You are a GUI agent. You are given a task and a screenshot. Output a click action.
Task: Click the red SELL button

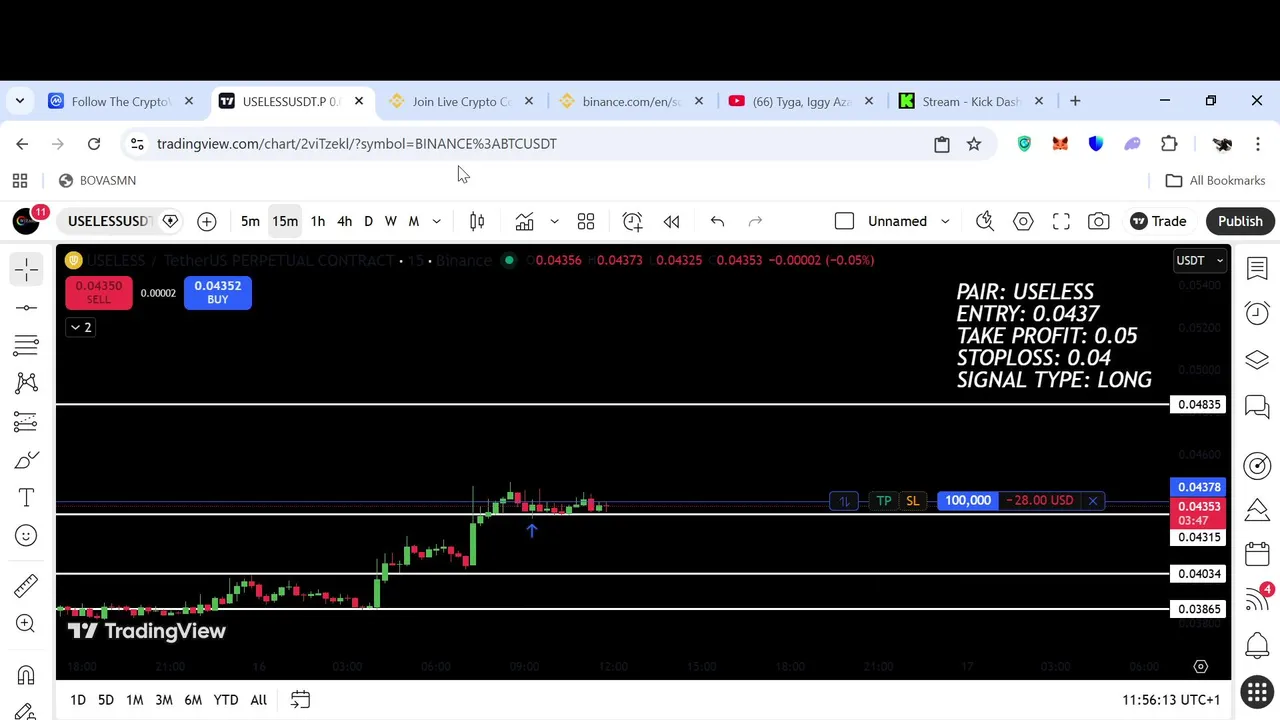(x=98, y=292)
